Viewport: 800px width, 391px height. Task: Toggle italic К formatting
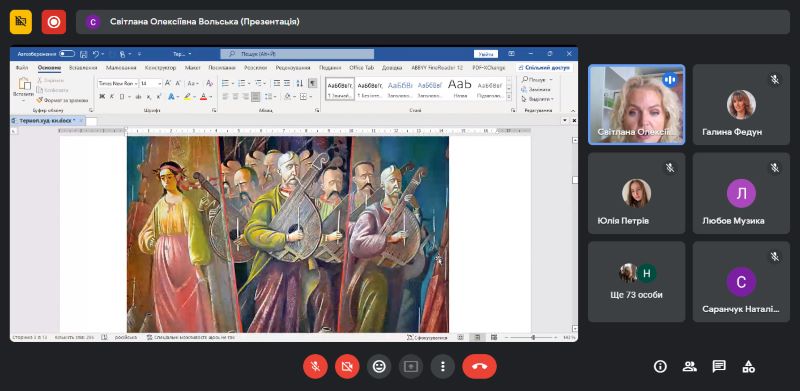pos(112,96)
